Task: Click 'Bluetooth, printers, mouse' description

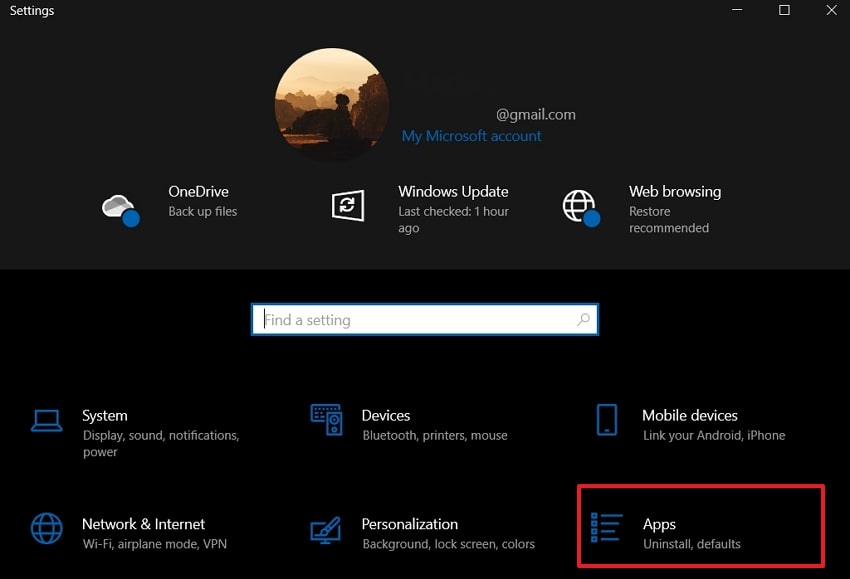Action: tap(435, 435)
